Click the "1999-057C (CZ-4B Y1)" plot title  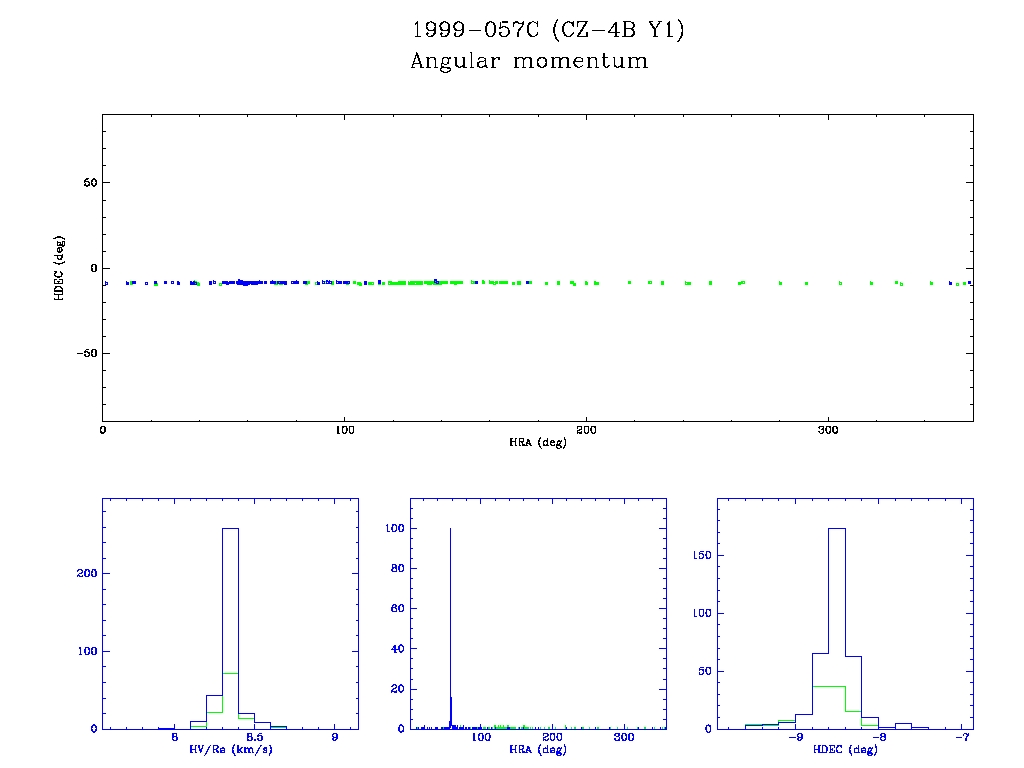[548, 30]
